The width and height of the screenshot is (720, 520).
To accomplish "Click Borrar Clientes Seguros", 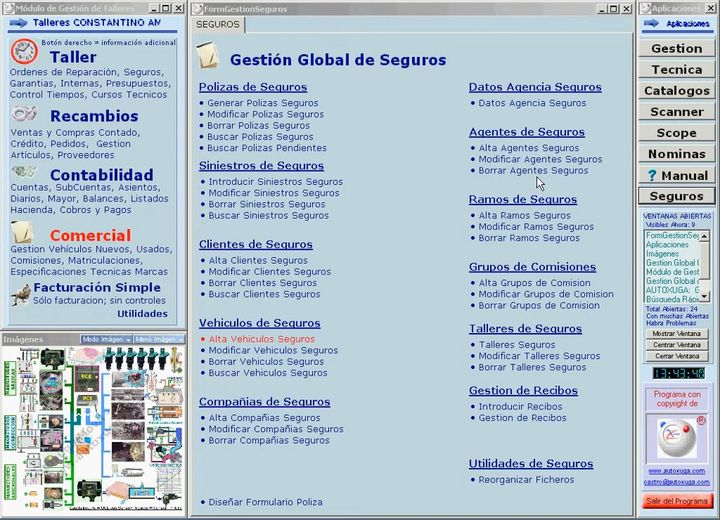I will (x=263, y=283).
